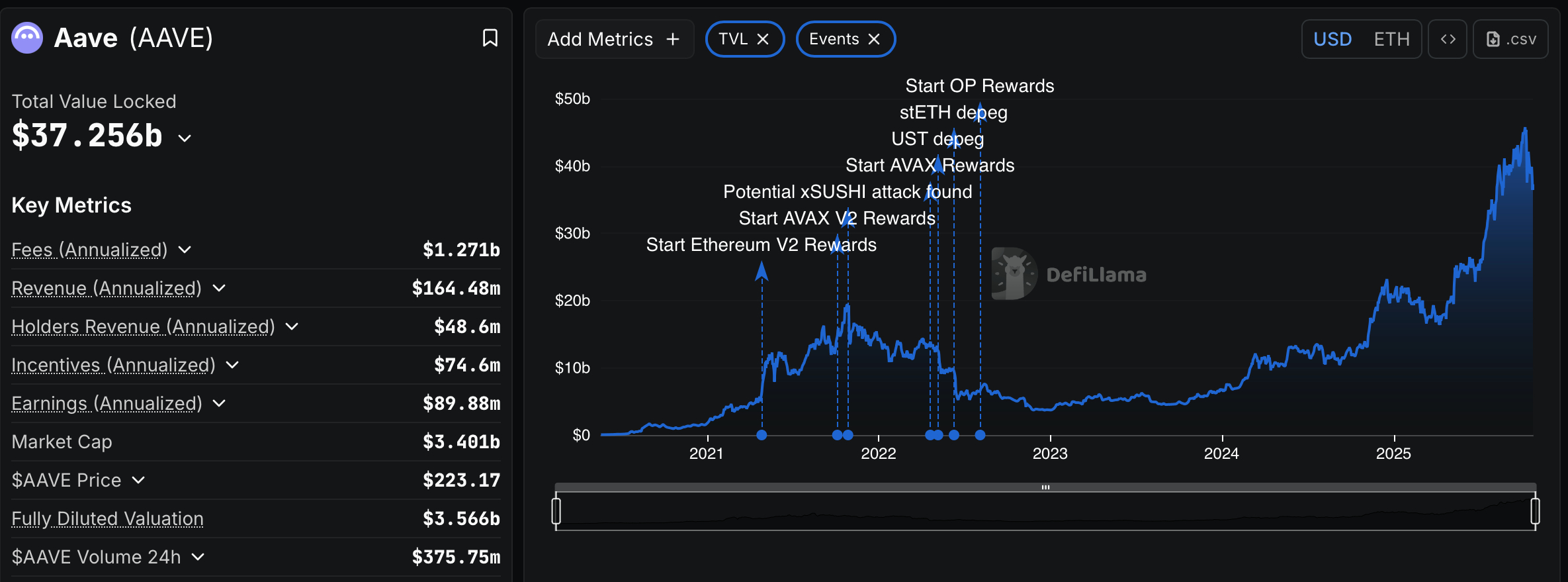Click the left handle of range slider
This screenshot has height=582, width=1568.
pos(556,511)
